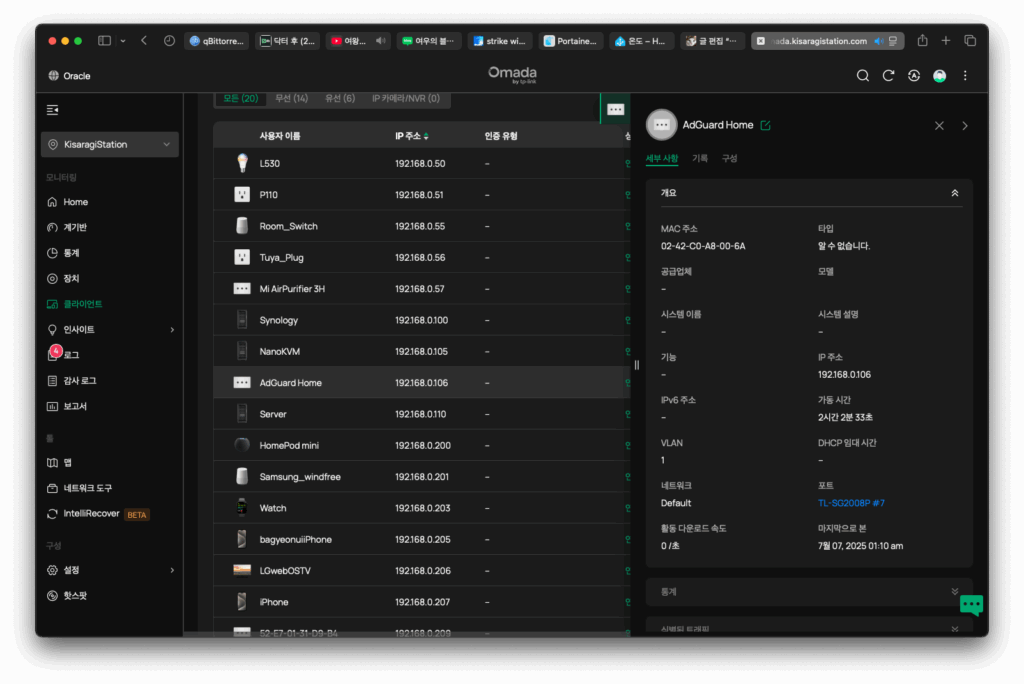Close the AdGuard Home detail panel
The height and width of the screenshot is (684, 1024).
[x=939, y=125]
